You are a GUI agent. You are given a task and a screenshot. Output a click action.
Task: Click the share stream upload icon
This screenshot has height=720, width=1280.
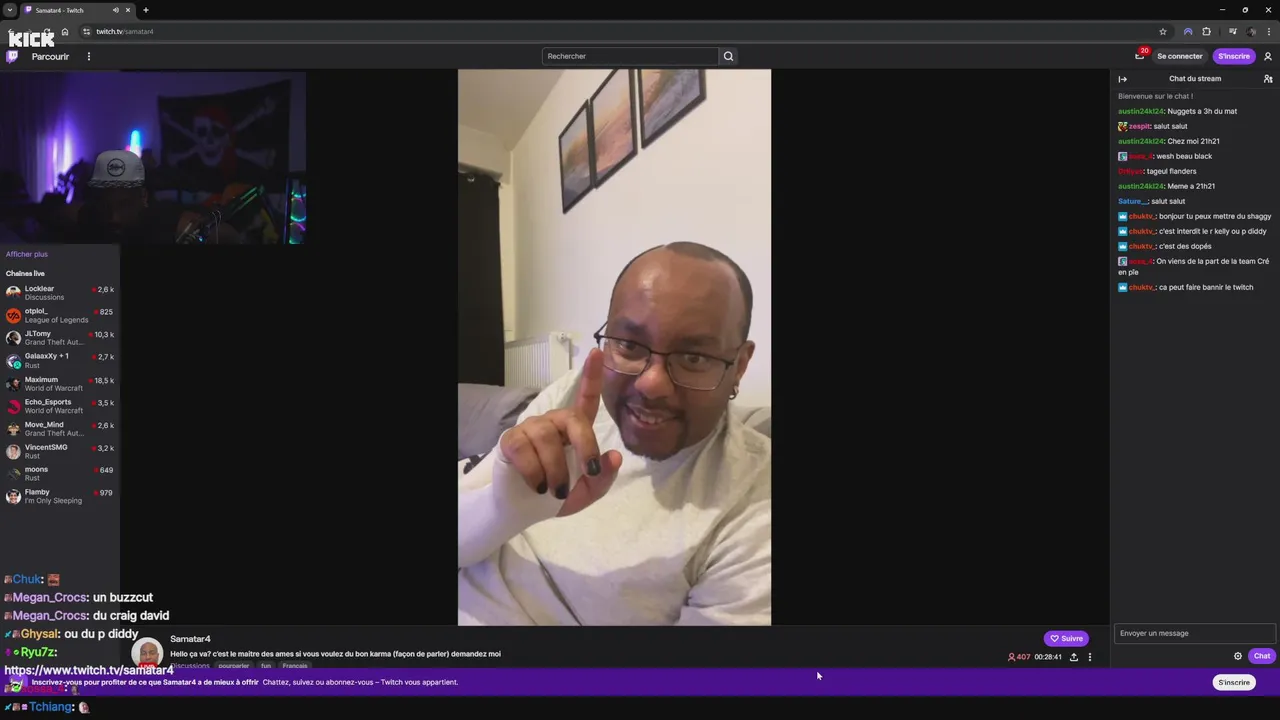[x=1074, y=657]
